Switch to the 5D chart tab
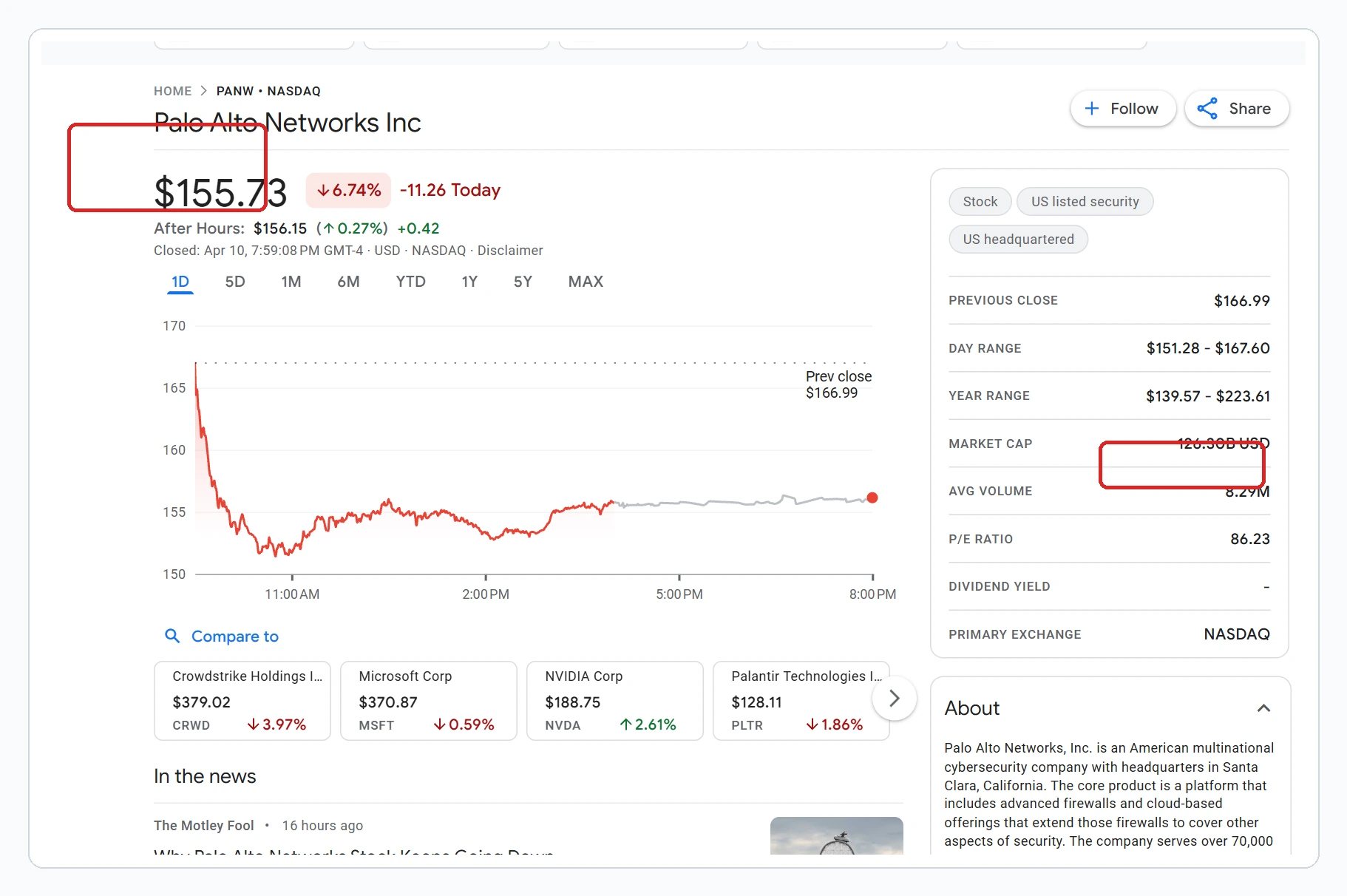 (234, 282)
